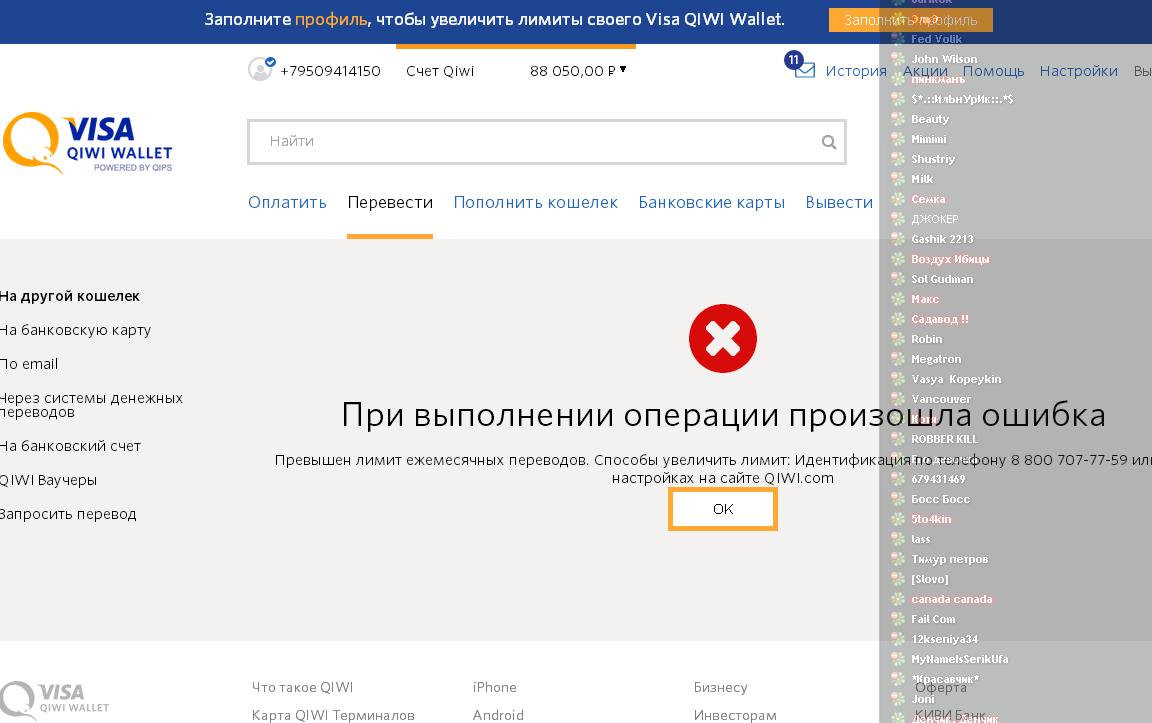Open the Оплатить tab
Screen dimensions: 1152x723
coord(287,203)
